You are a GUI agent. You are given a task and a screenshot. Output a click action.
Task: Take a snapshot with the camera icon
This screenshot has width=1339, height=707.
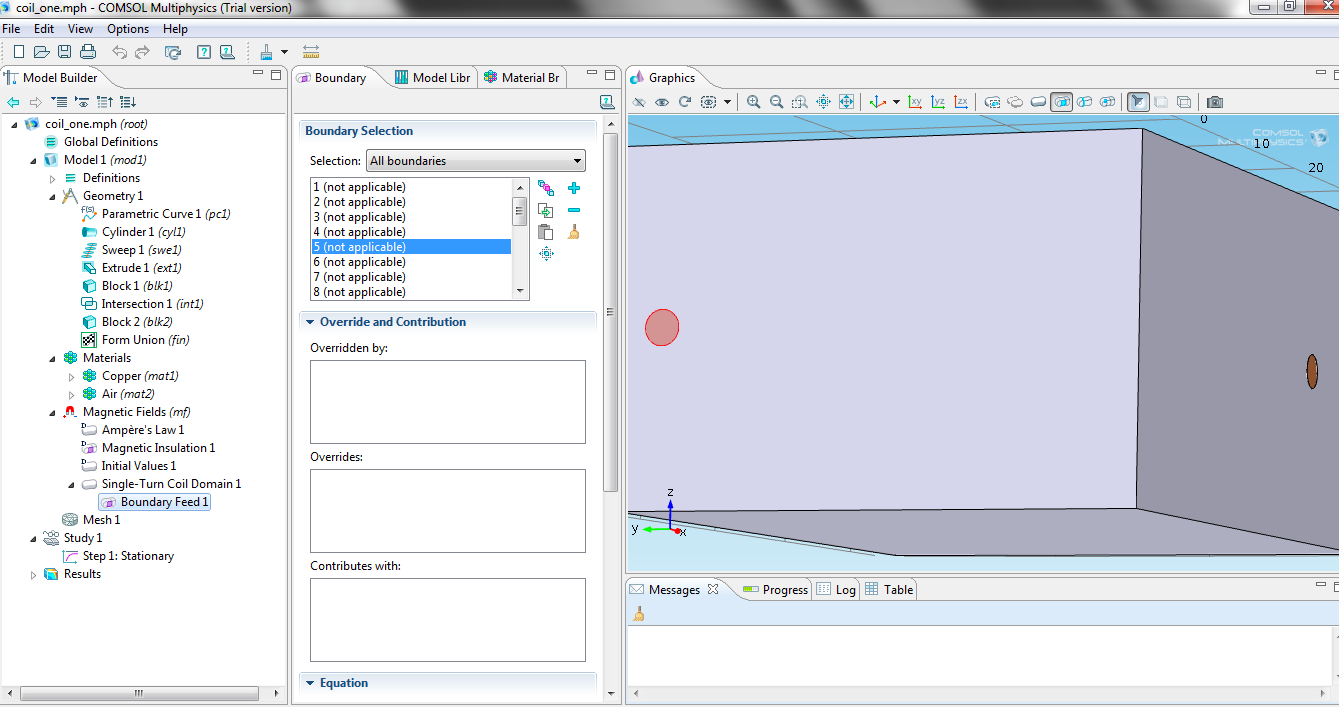point(1214,102)
